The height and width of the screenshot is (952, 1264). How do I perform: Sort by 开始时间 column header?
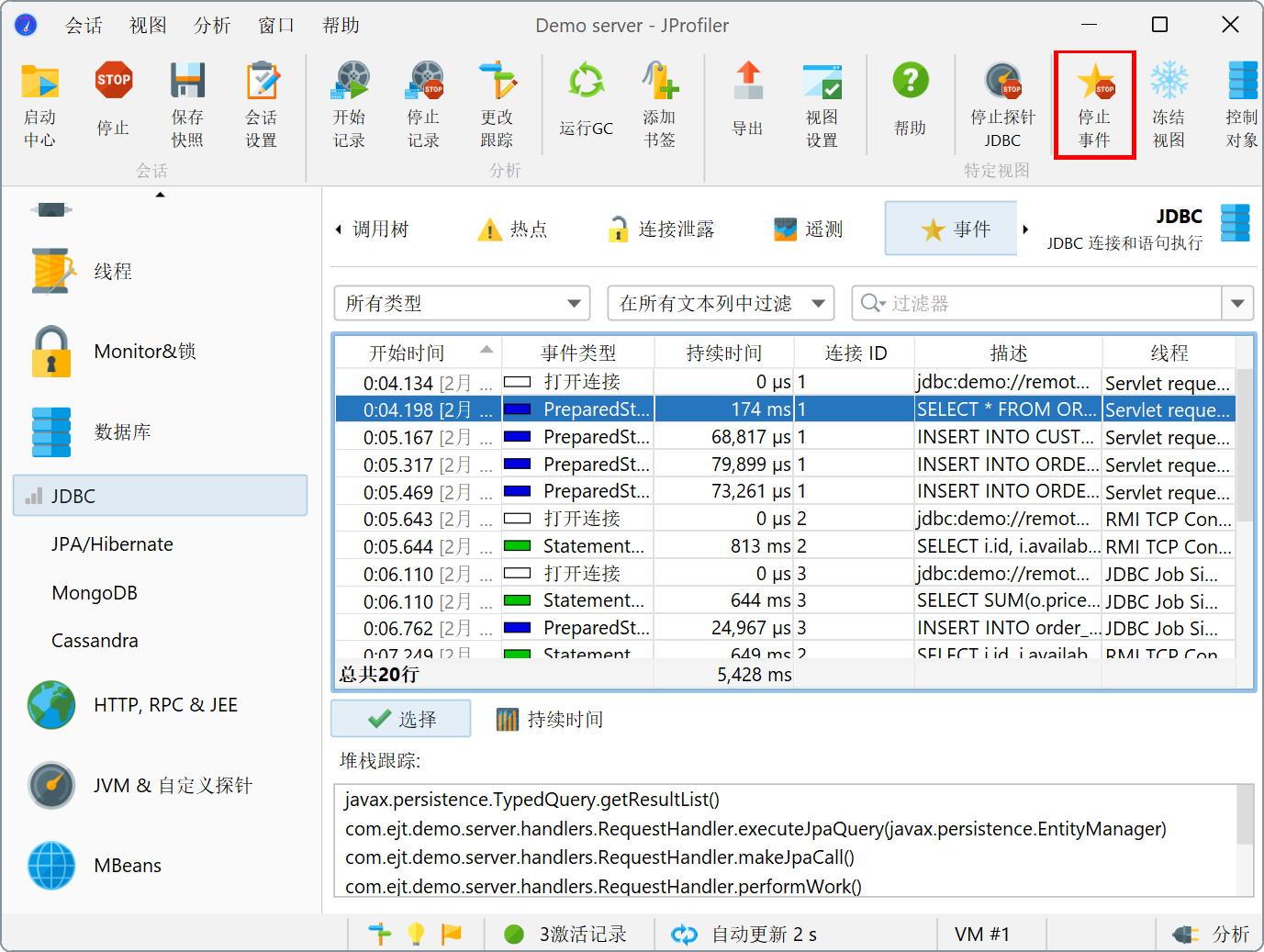419,353
